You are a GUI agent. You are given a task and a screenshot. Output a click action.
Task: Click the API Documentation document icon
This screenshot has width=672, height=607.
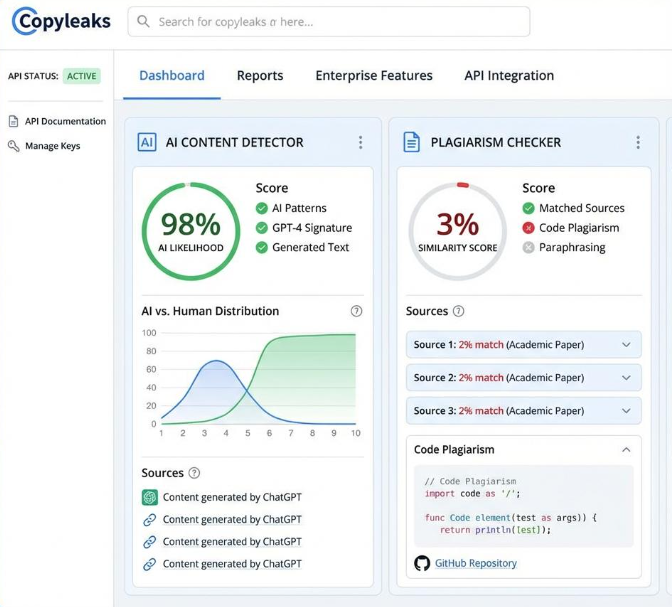pyautogui.click(x=14, y=121)
